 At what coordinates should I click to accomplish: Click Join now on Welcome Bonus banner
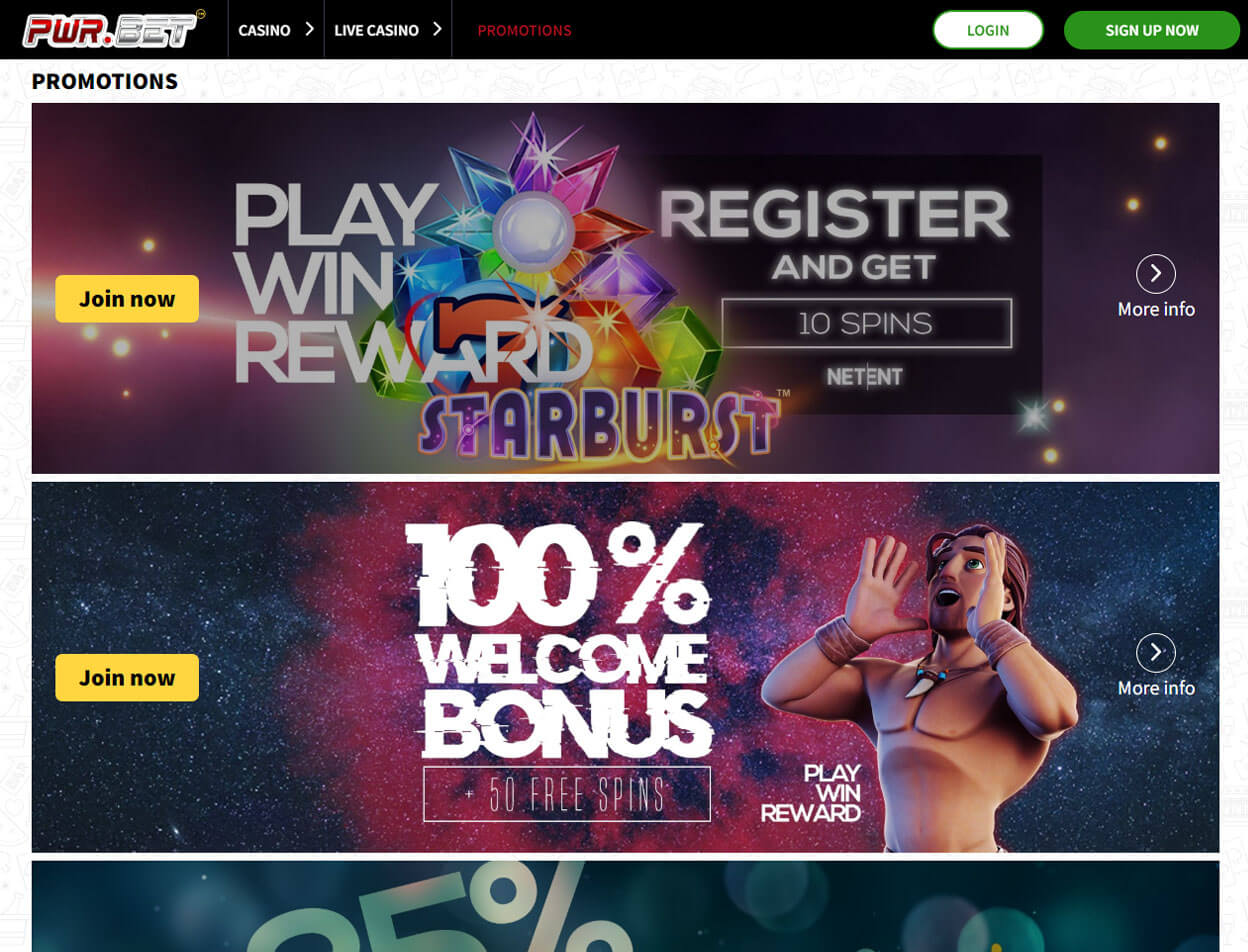(127, 678)
